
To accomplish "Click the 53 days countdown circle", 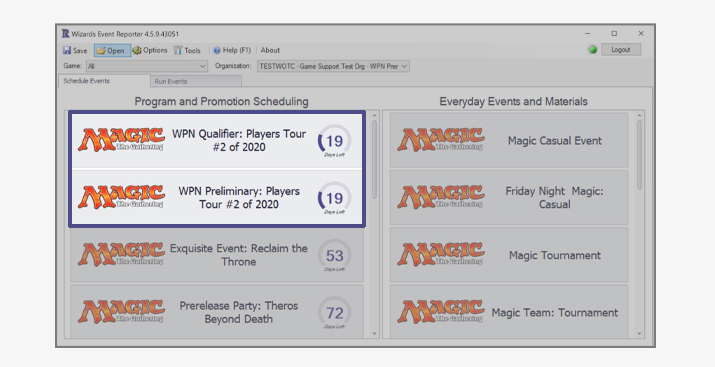I will tap(334, 255).
